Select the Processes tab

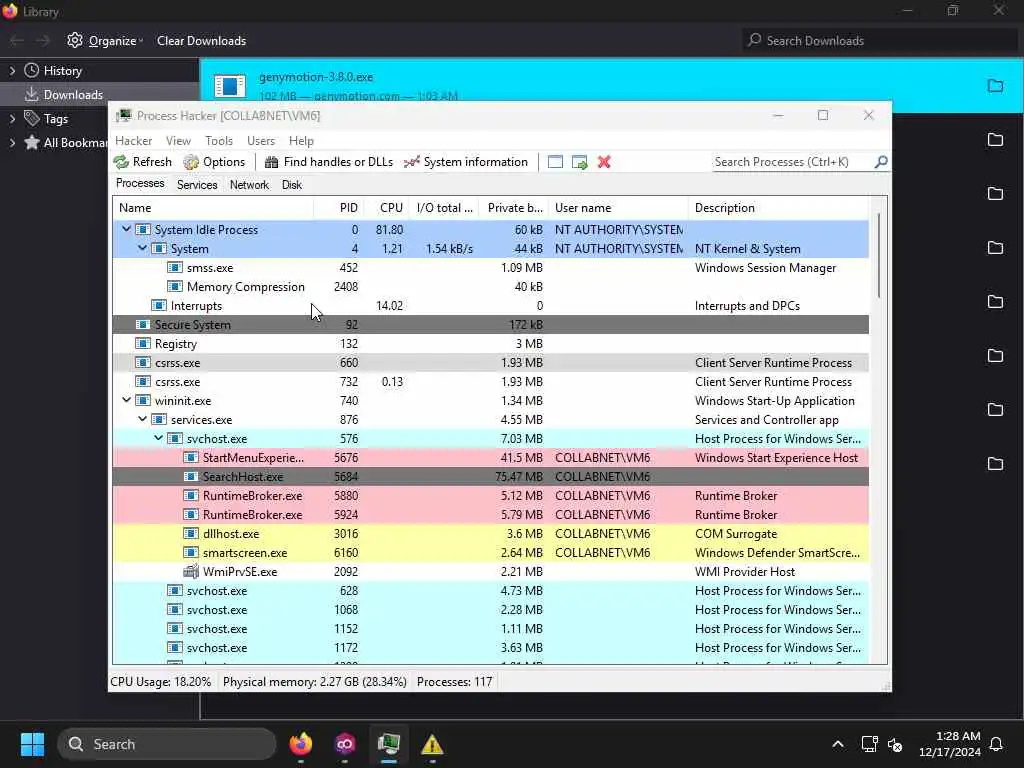click(x=140, y=184)
